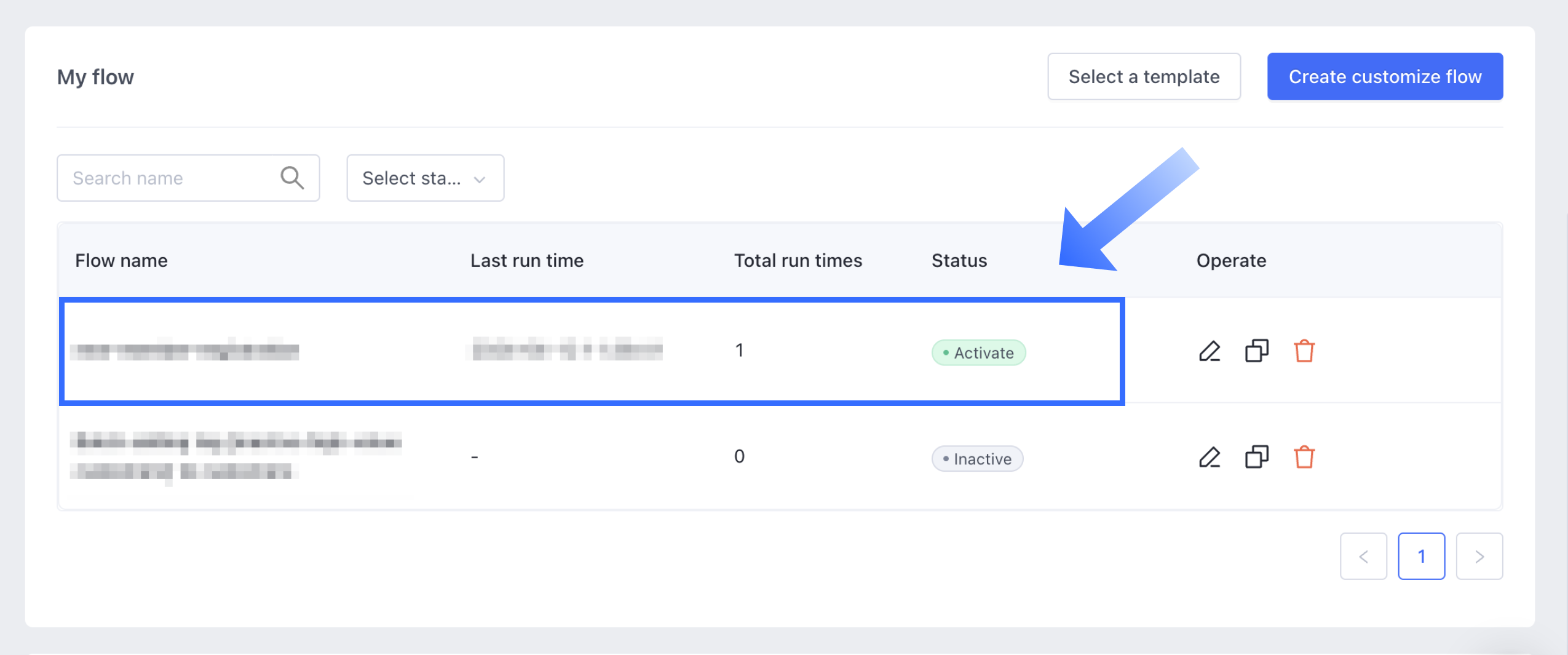Click the Inactive status badge
The width and height of the screenshot is (1568, 655).
[x=976, y=459]
